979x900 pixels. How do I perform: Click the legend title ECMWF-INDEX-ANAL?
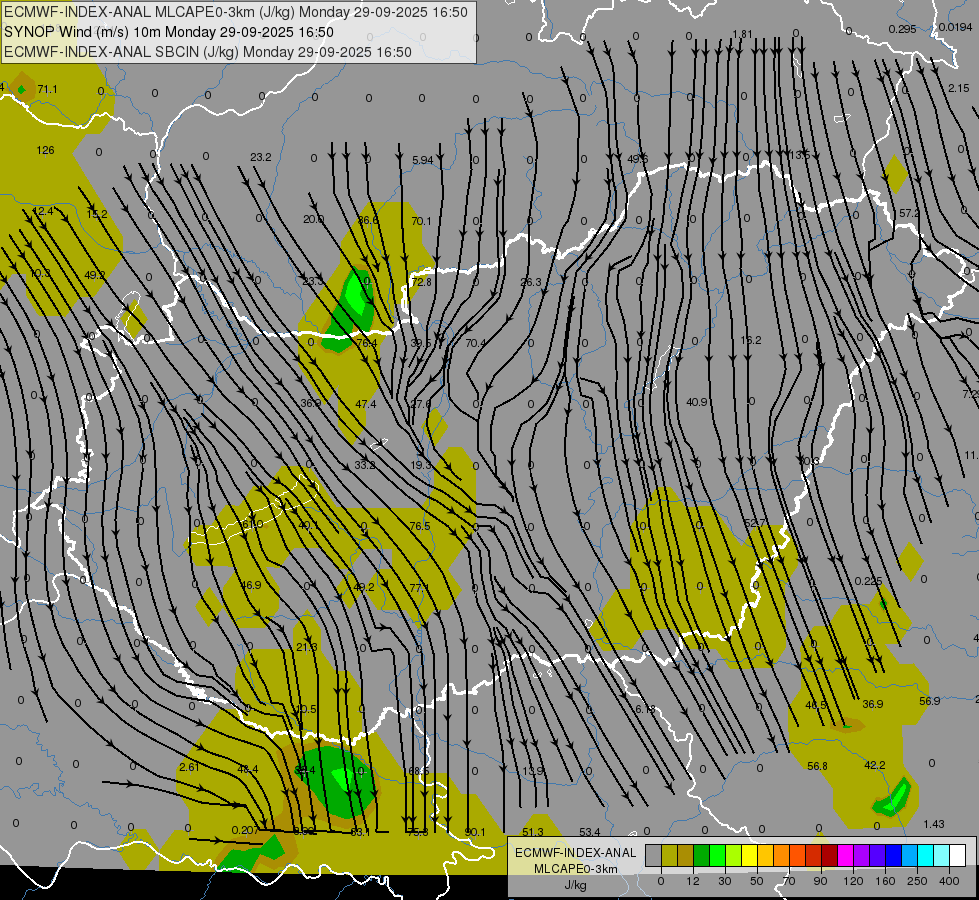(575, 853)
